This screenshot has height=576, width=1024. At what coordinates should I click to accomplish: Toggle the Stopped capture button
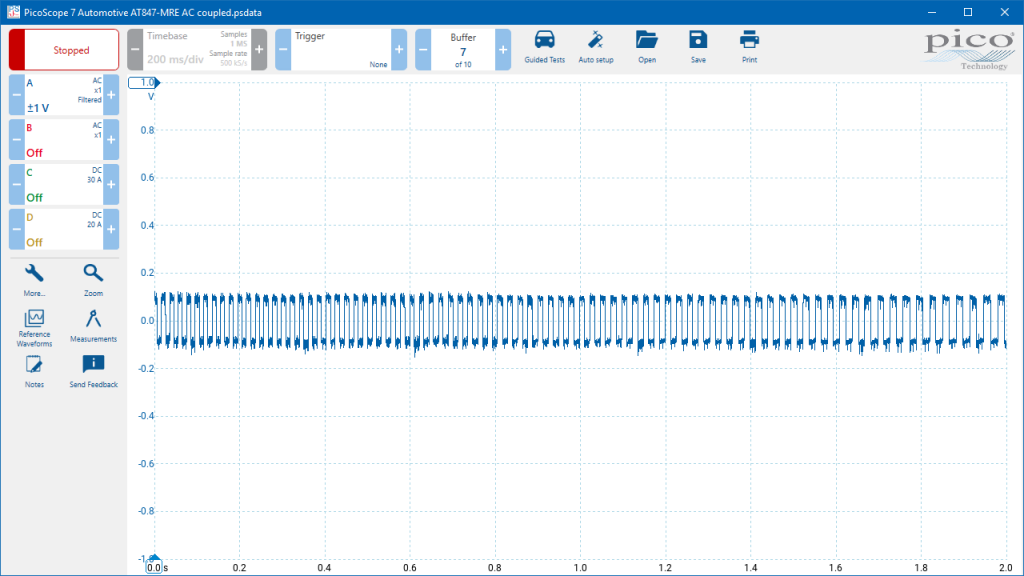coord(64,50)
